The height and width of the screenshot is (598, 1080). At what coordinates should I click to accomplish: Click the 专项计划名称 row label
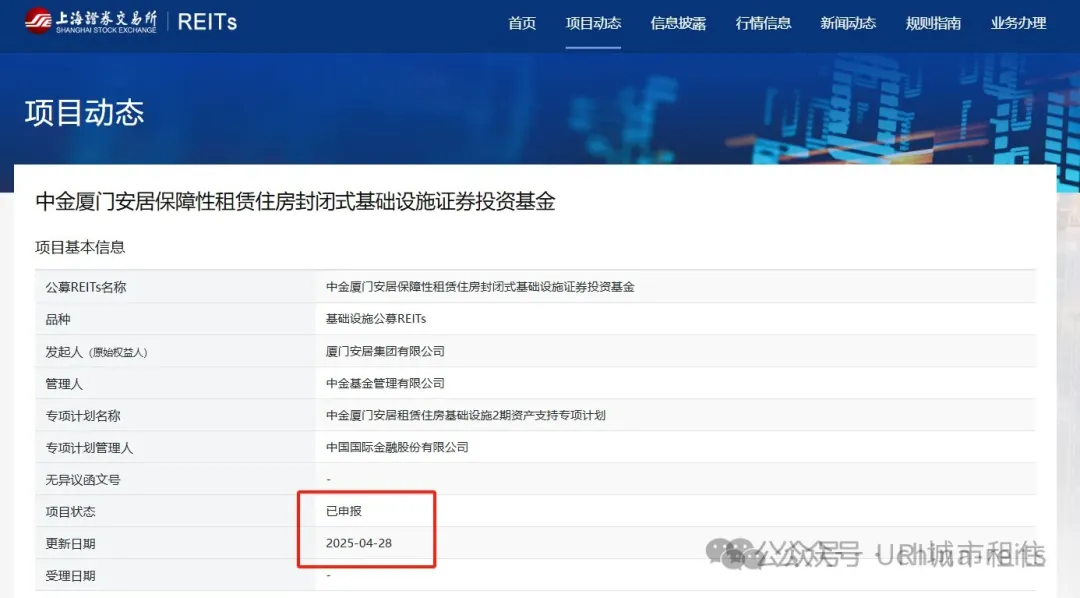83,415
